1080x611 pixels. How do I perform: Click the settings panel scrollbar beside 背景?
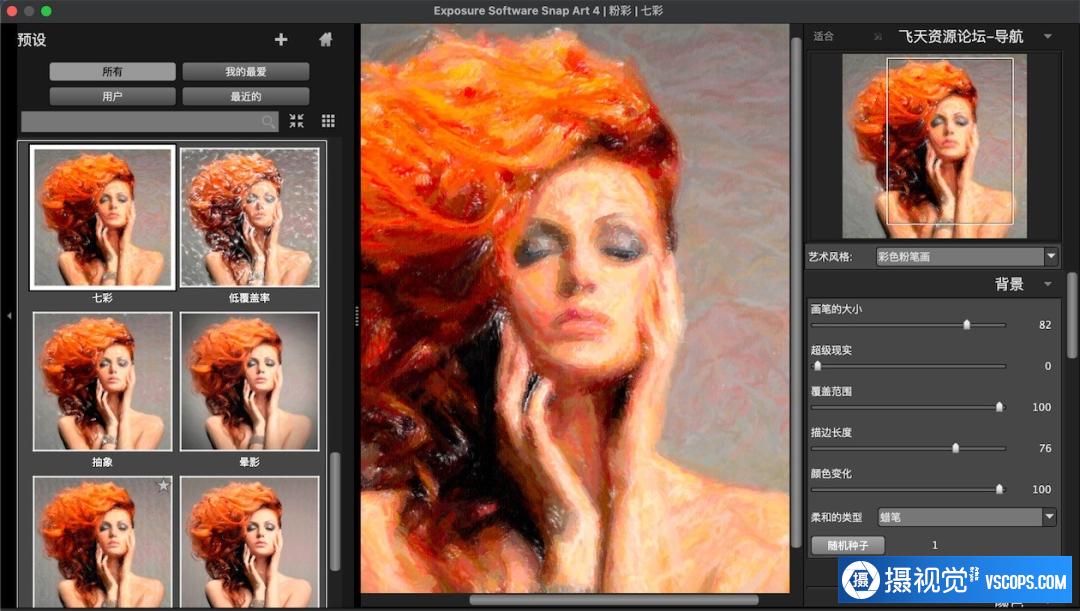[x=1072, y=315]
